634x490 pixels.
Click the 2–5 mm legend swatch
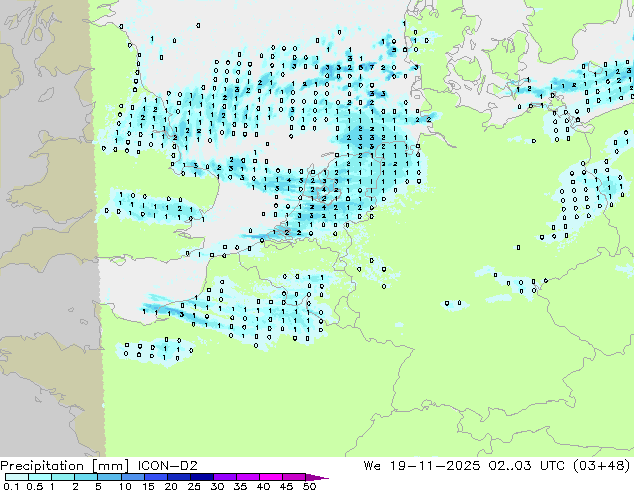click(86, 477)
